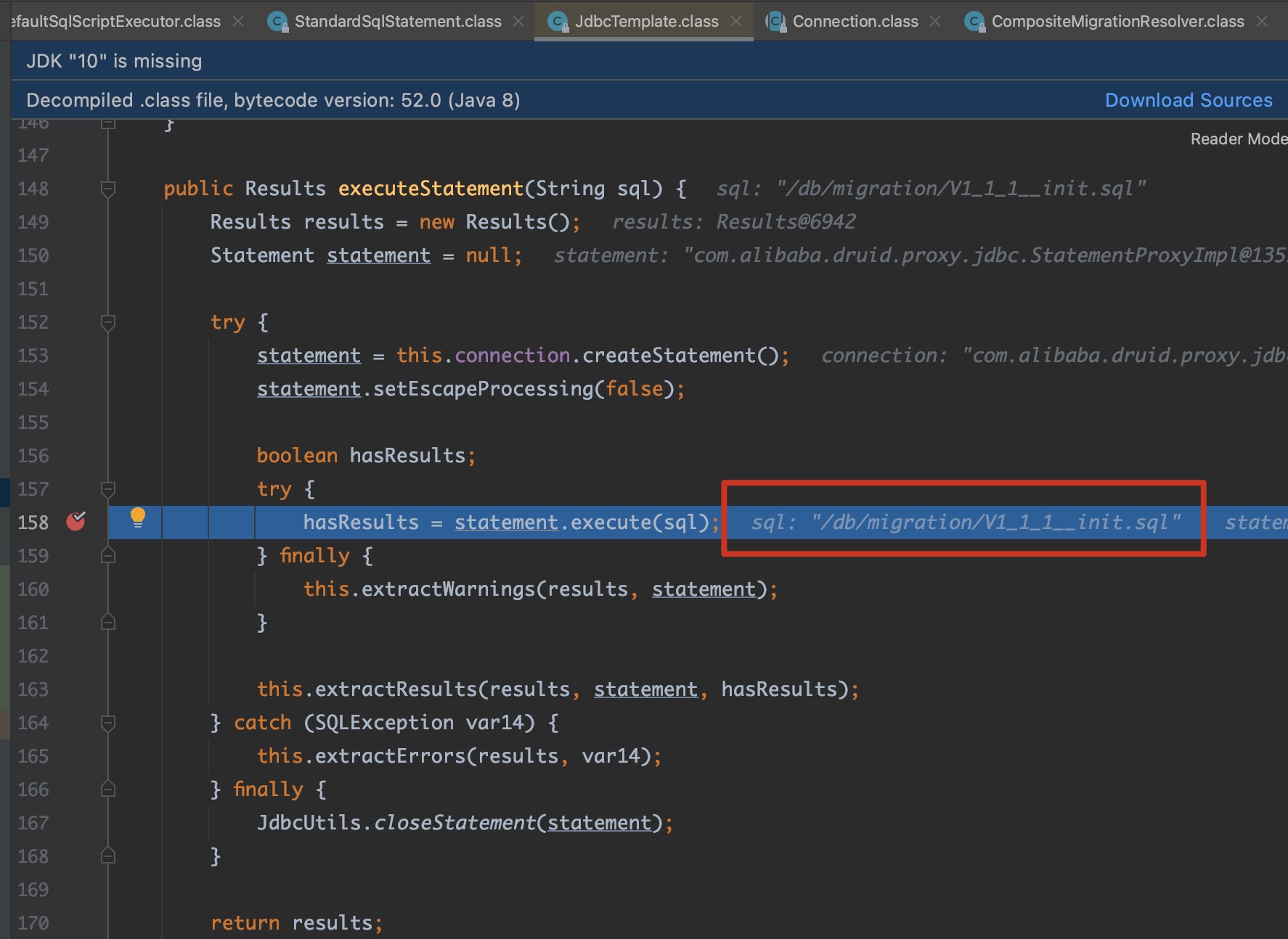Viewport: 1288px width, 939px height.
Task: Select the CompositeMigrationResolver.class tab
Action: [1117, 22]
